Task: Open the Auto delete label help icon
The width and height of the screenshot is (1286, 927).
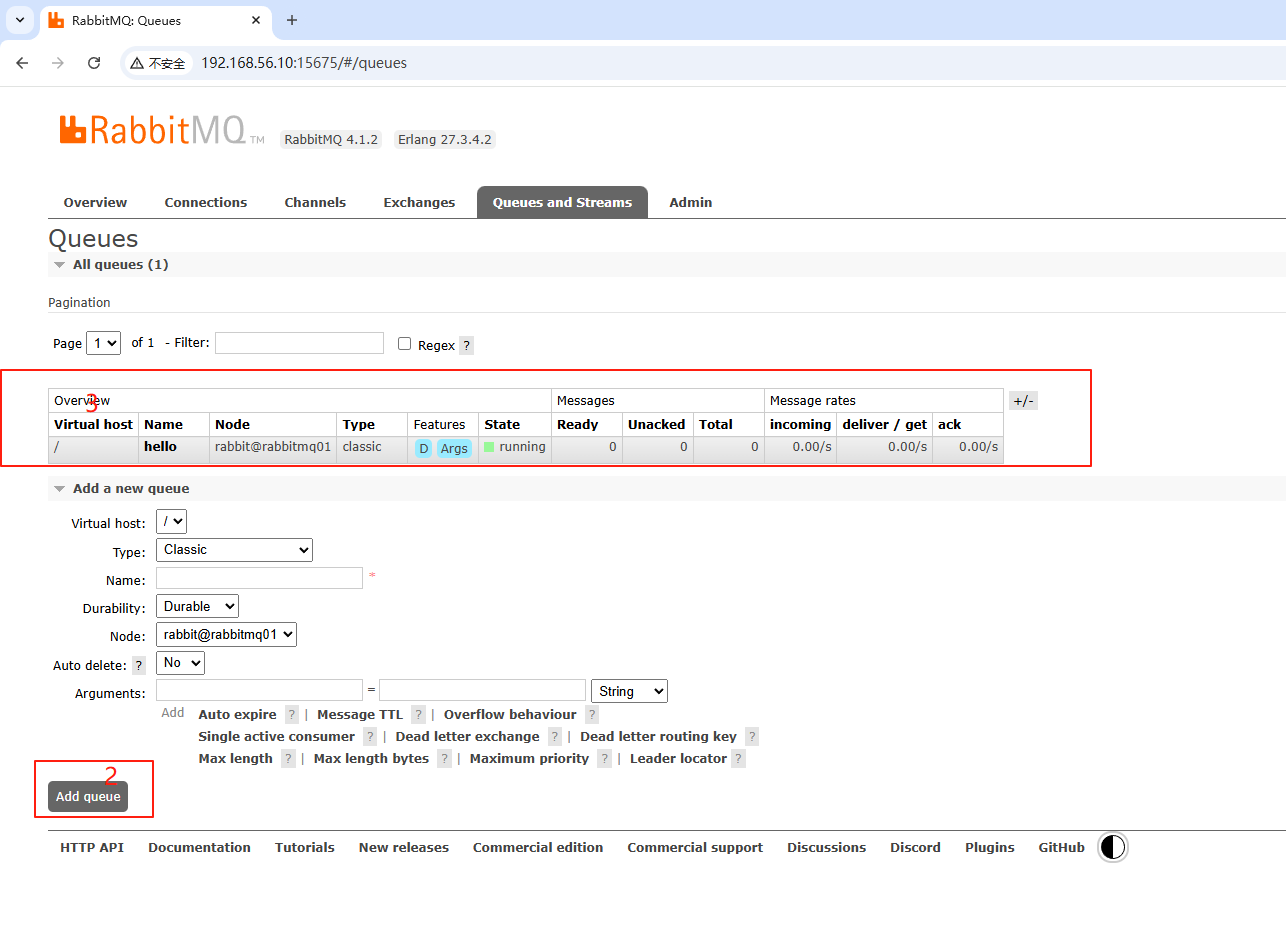Action: click(x=139, y=665)
